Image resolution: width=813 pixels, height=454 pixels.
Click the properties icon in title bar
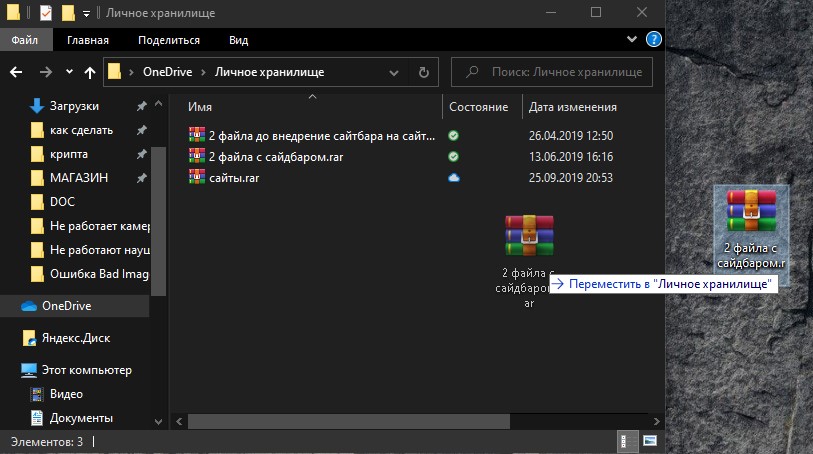[46, 12]
